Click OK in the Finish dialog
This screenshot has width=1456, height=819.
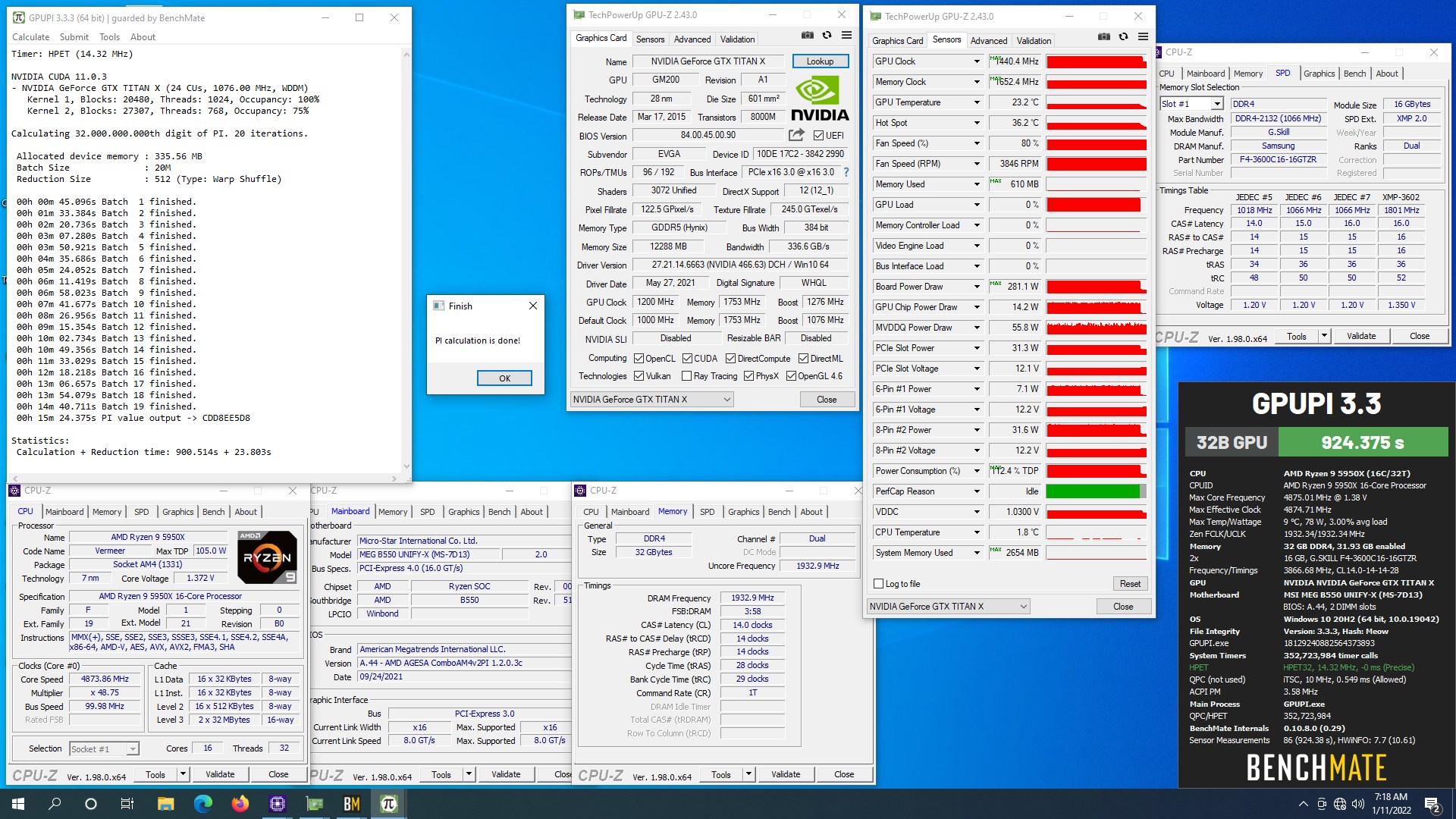pyautogui.click(x=504, y=378)
